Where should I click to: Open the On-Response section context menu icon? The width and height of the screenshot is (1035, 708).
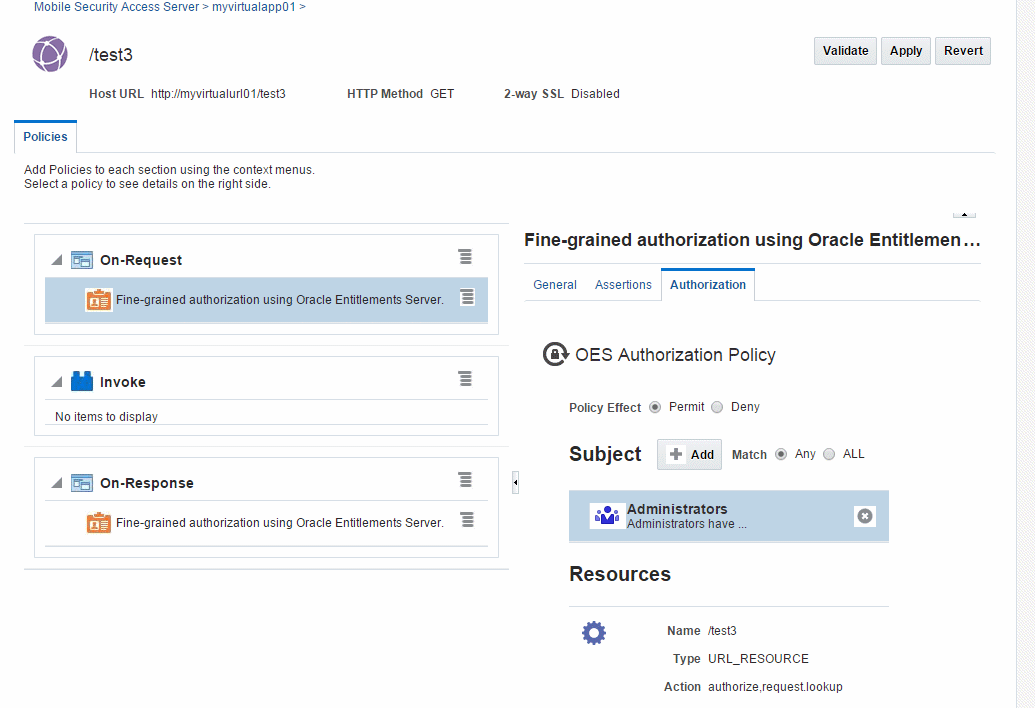pyautogui.click(x=465, y=480)
